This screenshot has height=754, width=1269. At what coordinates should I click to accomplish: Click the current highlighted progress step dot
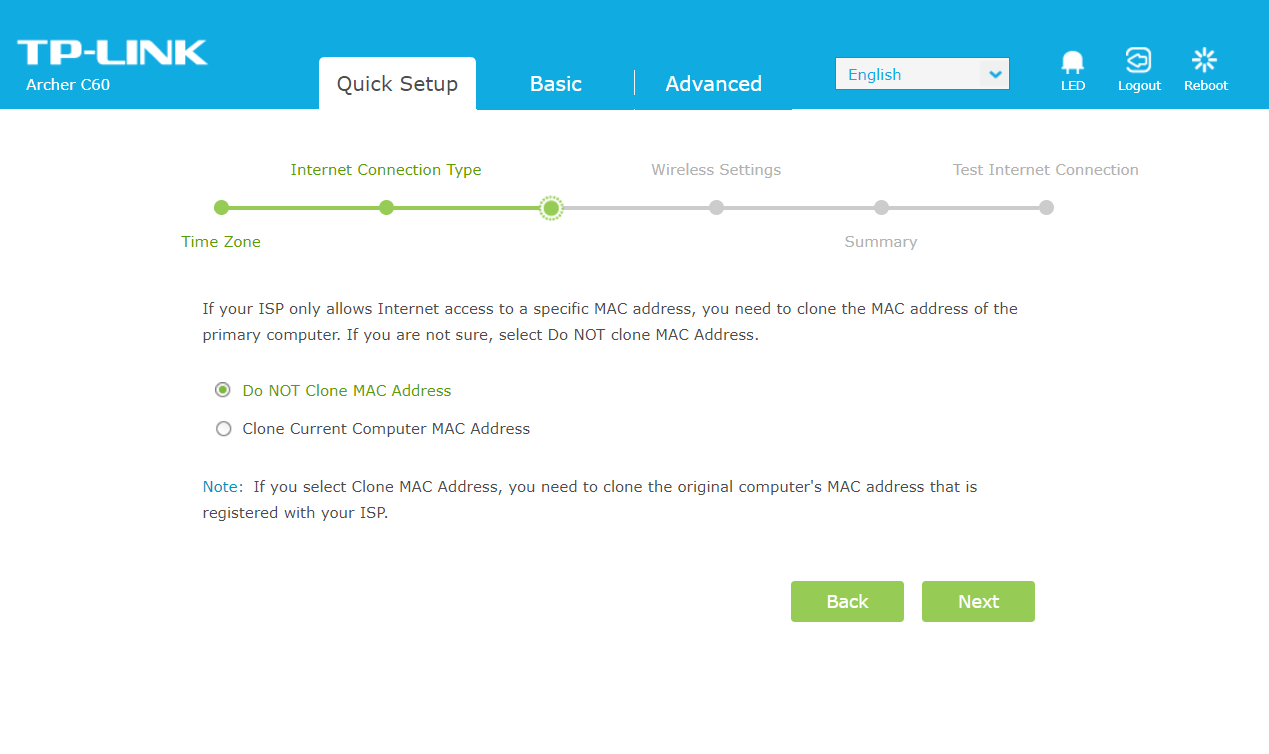(551, 208)
